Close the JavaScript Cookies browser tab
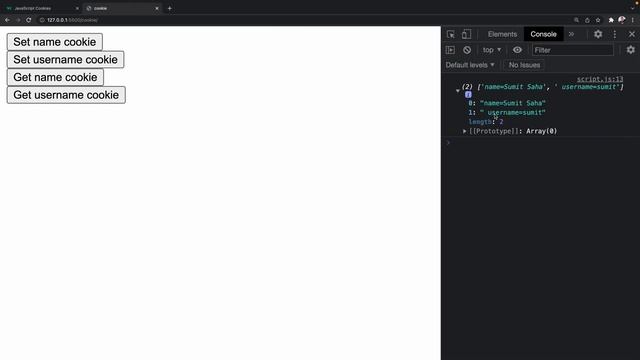This screenshot has width=640, height=360. 77,8
